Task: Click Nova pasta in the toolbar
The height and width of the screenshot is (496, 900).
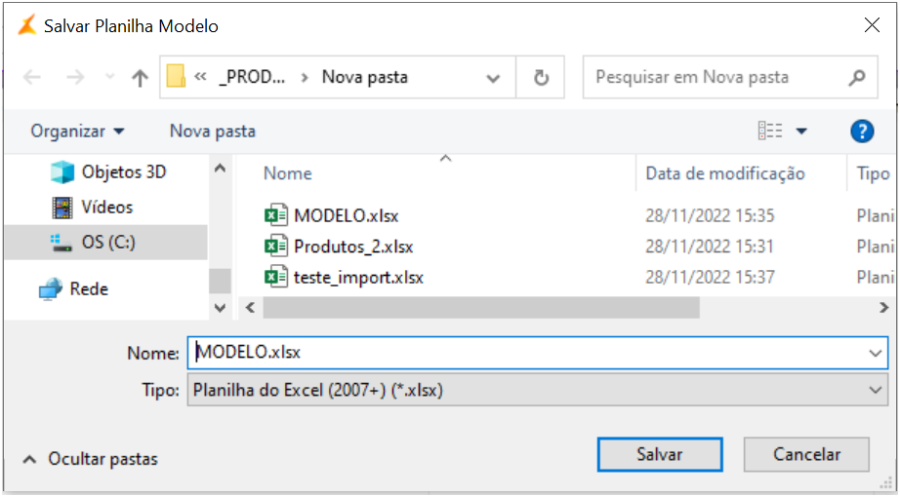Action: (212, 131)
